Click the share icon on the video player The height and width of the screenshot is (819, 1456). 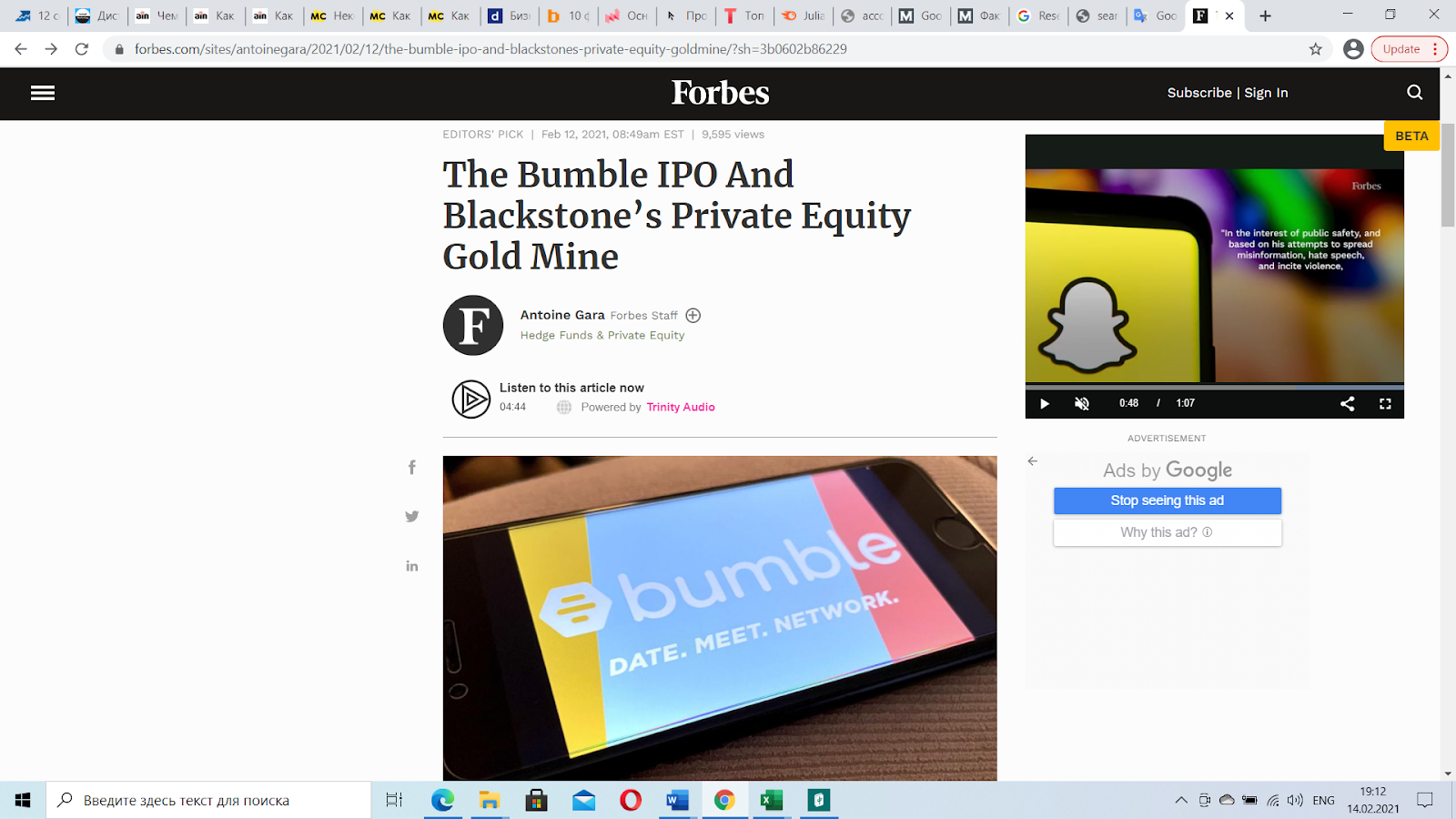1348,403
